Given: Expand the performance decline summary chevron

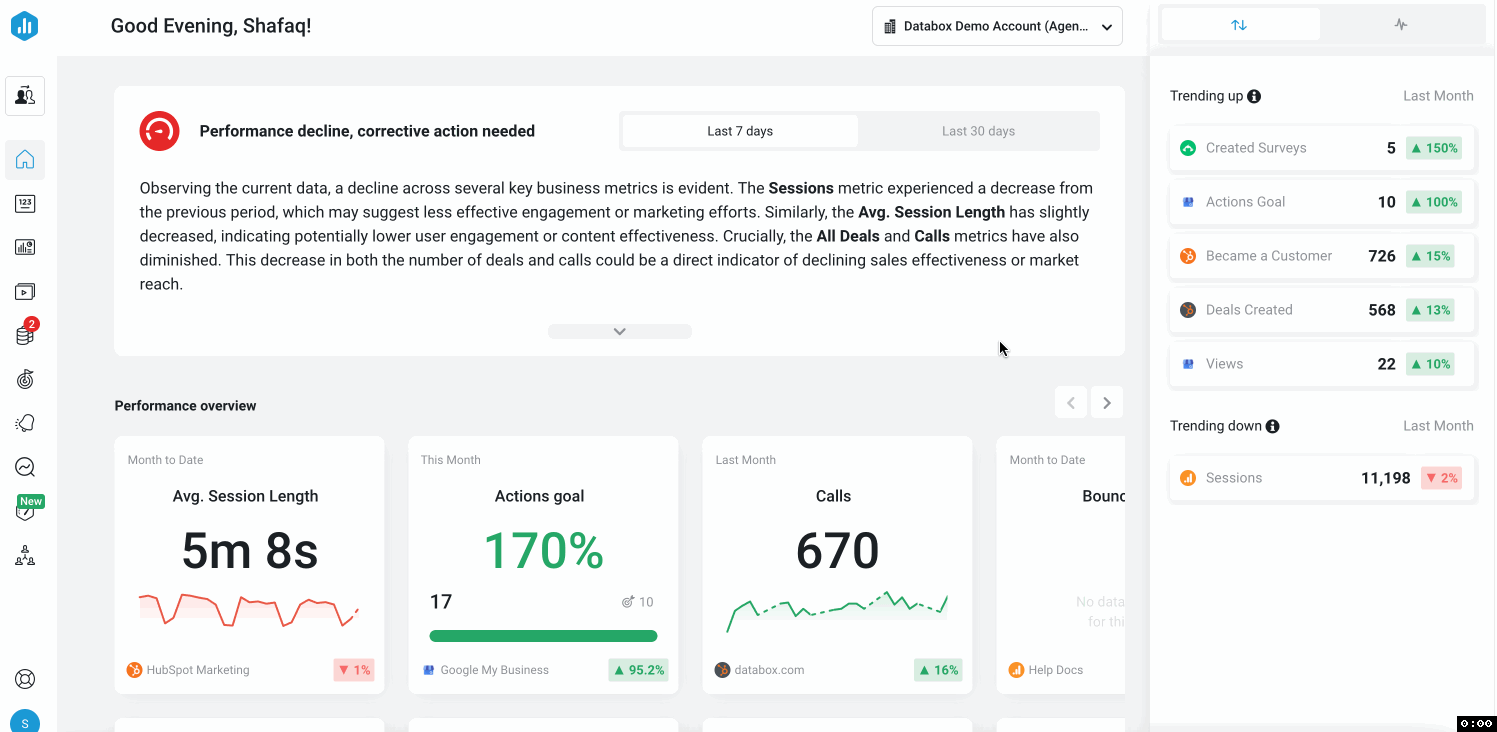Looking at the screenshot, I should 619,330.
